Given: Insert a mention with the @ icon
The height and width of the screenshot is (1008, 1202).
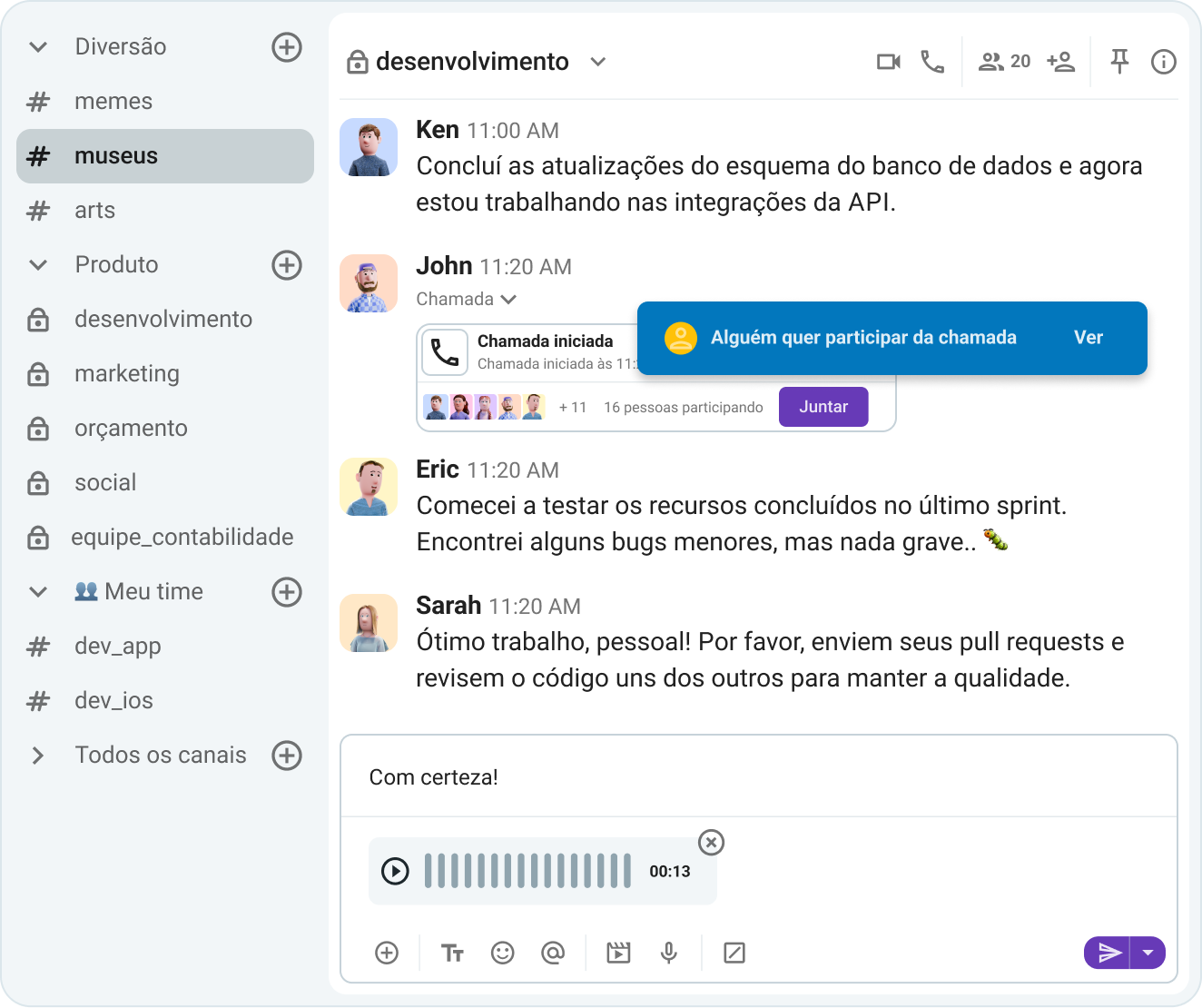Looking at the screenshot, I should pos(554,953).
